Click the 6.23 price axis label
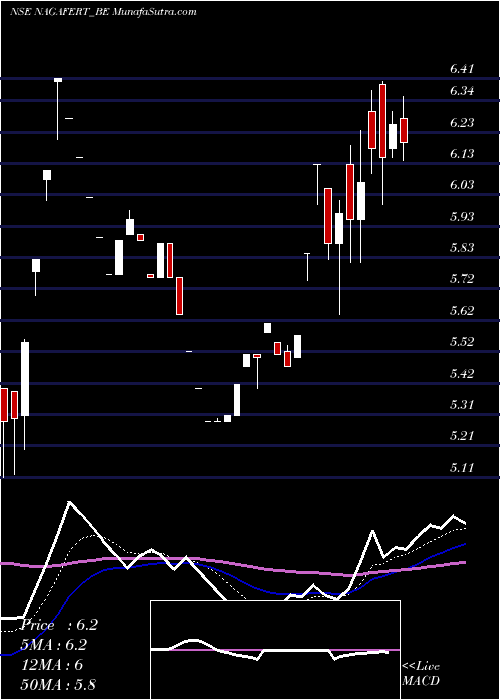 point(462,123)
